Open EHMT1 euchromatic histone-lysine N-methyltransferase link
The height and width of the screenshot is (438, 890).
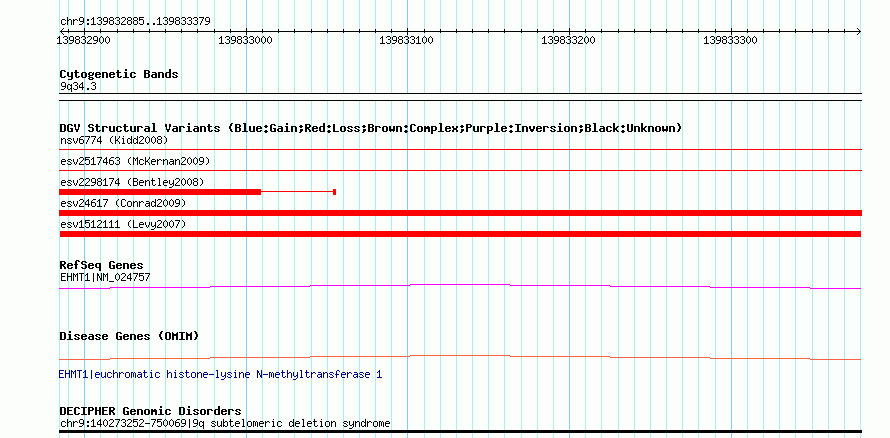pos(220,375)
